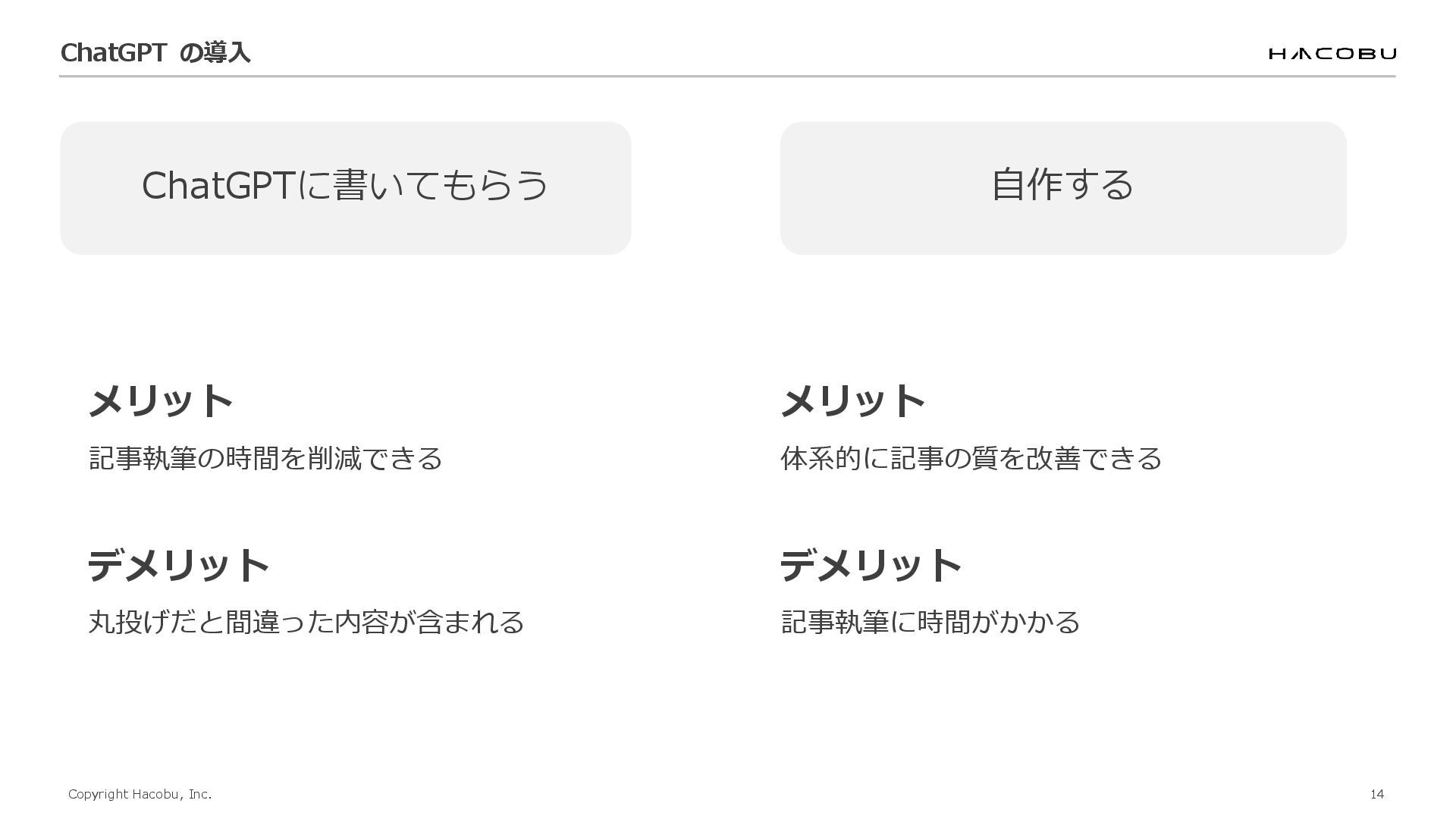Click the right デメリット heading

pos(871,565)
